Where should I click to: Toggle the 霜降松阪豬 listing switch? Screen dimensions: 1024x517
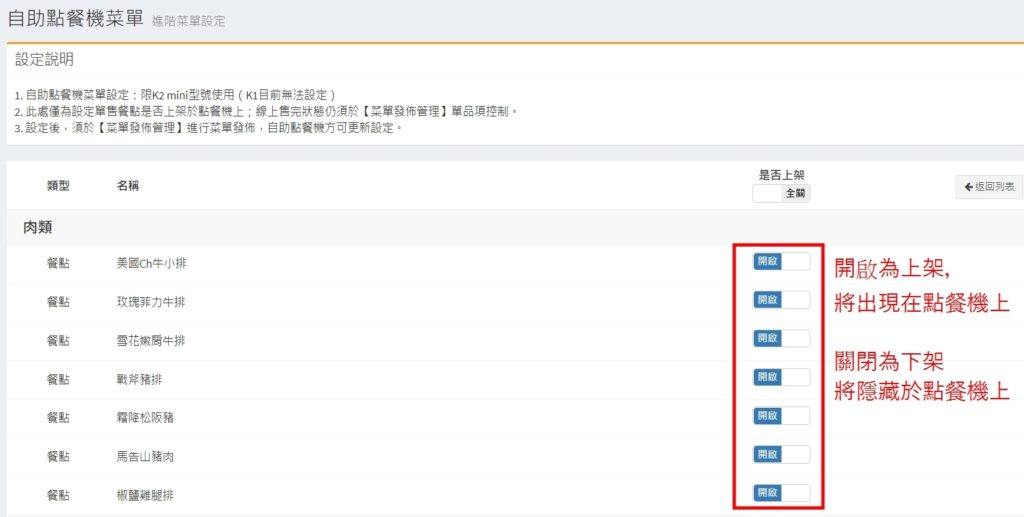[781, 416]
